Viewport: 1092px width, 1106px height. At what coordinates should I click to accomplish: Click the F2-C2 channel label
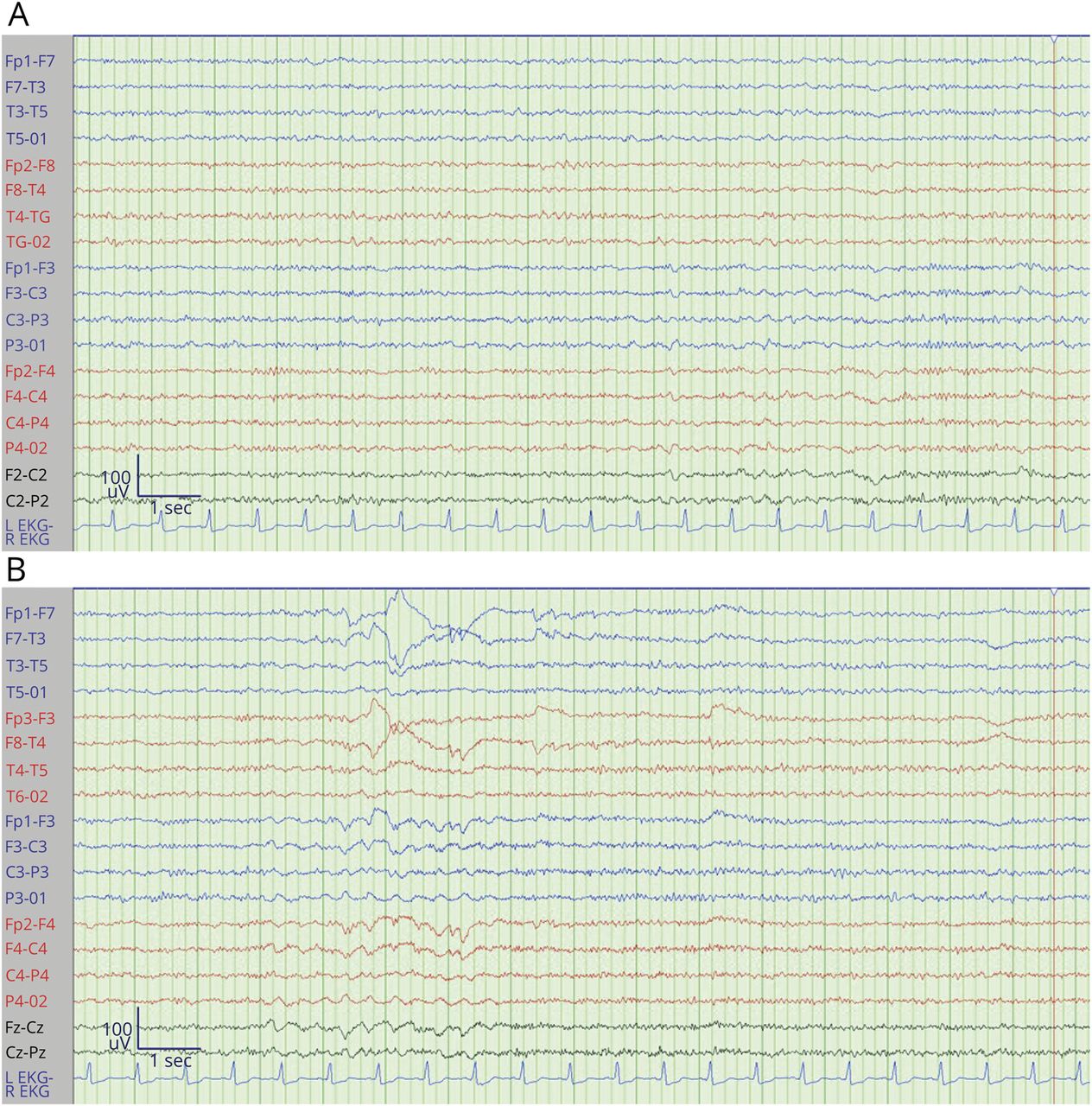[x=26, y=474]
